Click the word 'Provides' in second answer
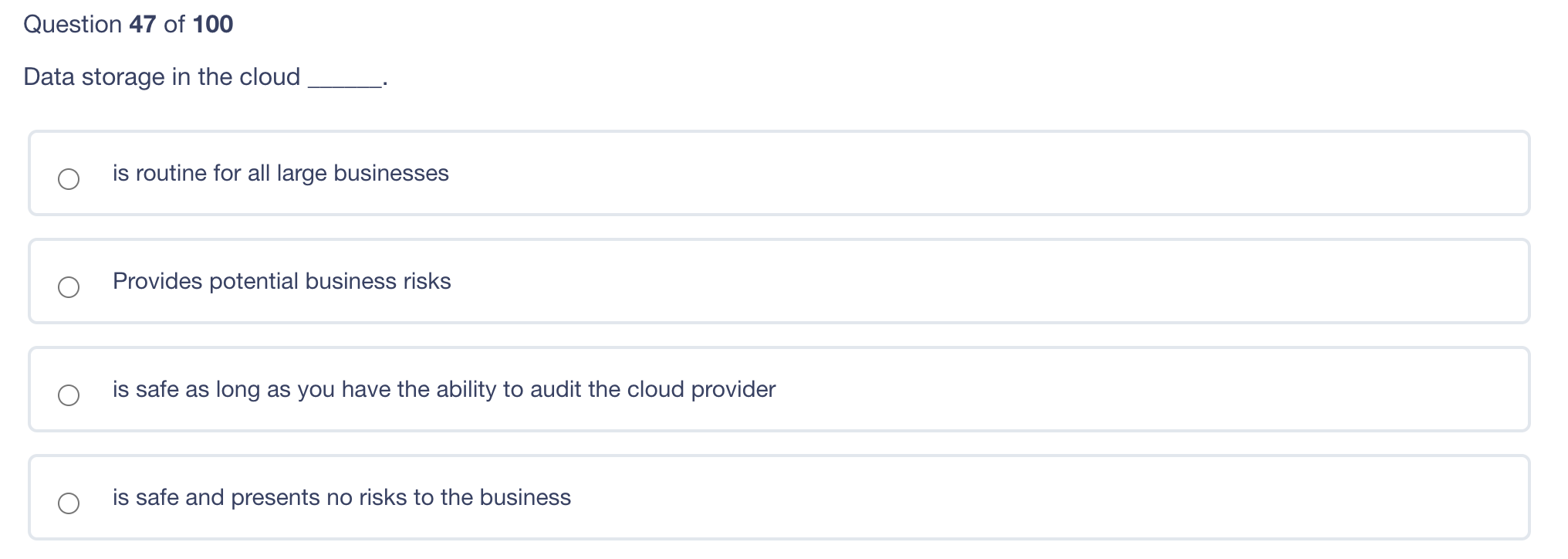The image size is (1568, 559). click(x=157, y=281)
